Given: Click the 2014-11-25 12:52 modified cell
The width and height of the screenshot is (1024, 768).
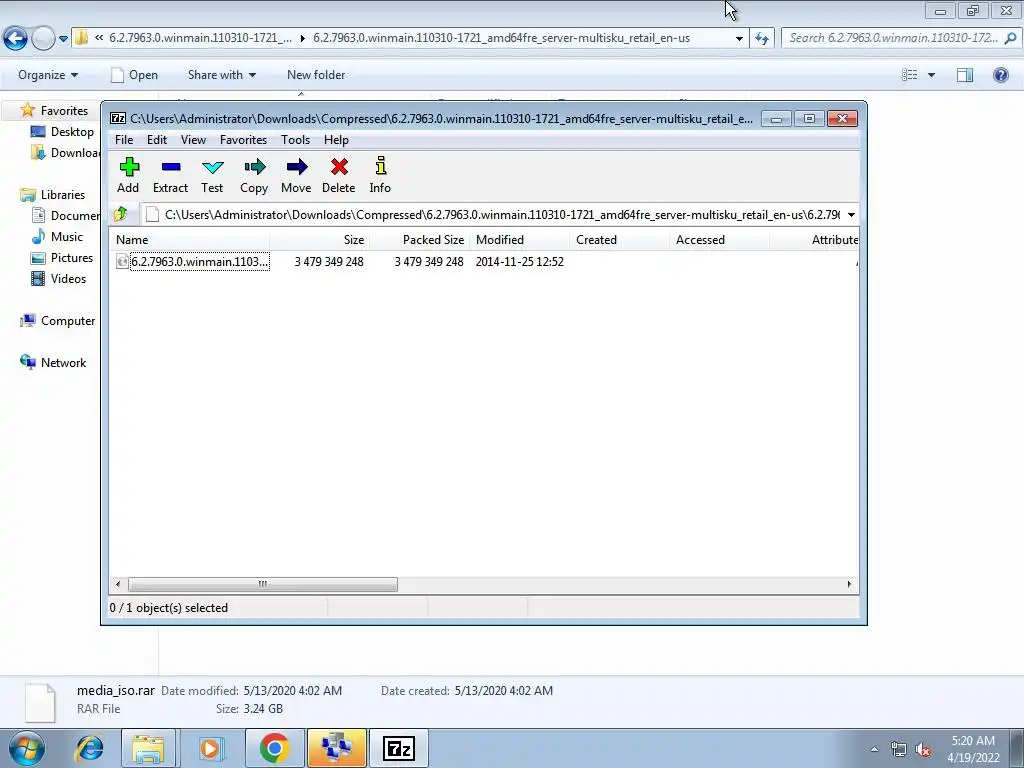Looking at the screenshot, I should point(519,262).
